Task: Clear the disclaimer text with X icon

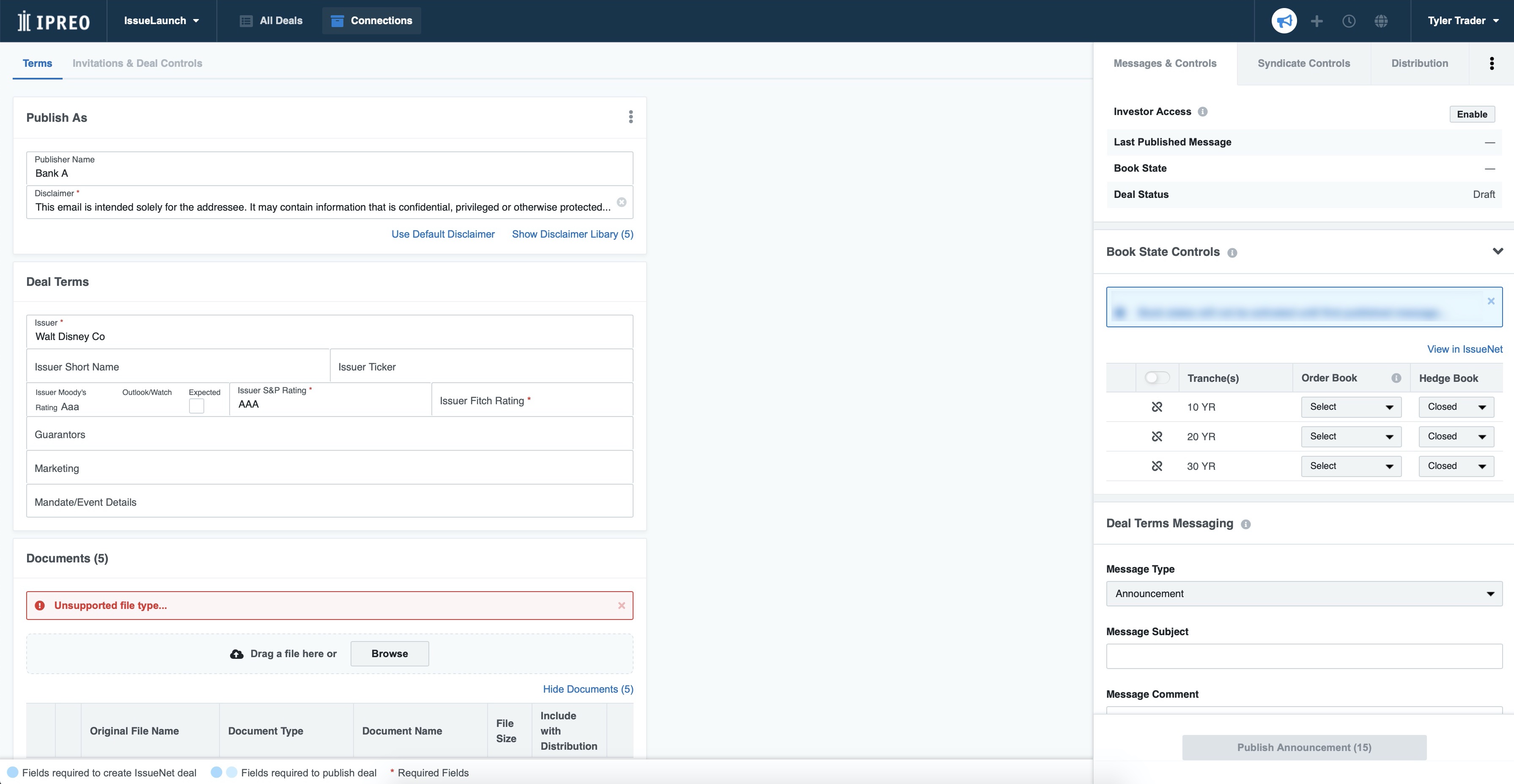Action: tap(621, 202)
